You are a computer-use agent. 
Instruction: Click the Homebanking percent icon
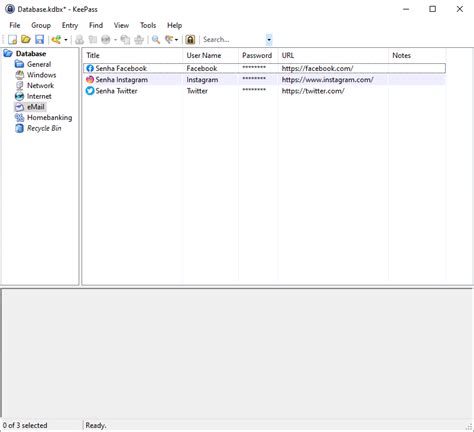20,118
